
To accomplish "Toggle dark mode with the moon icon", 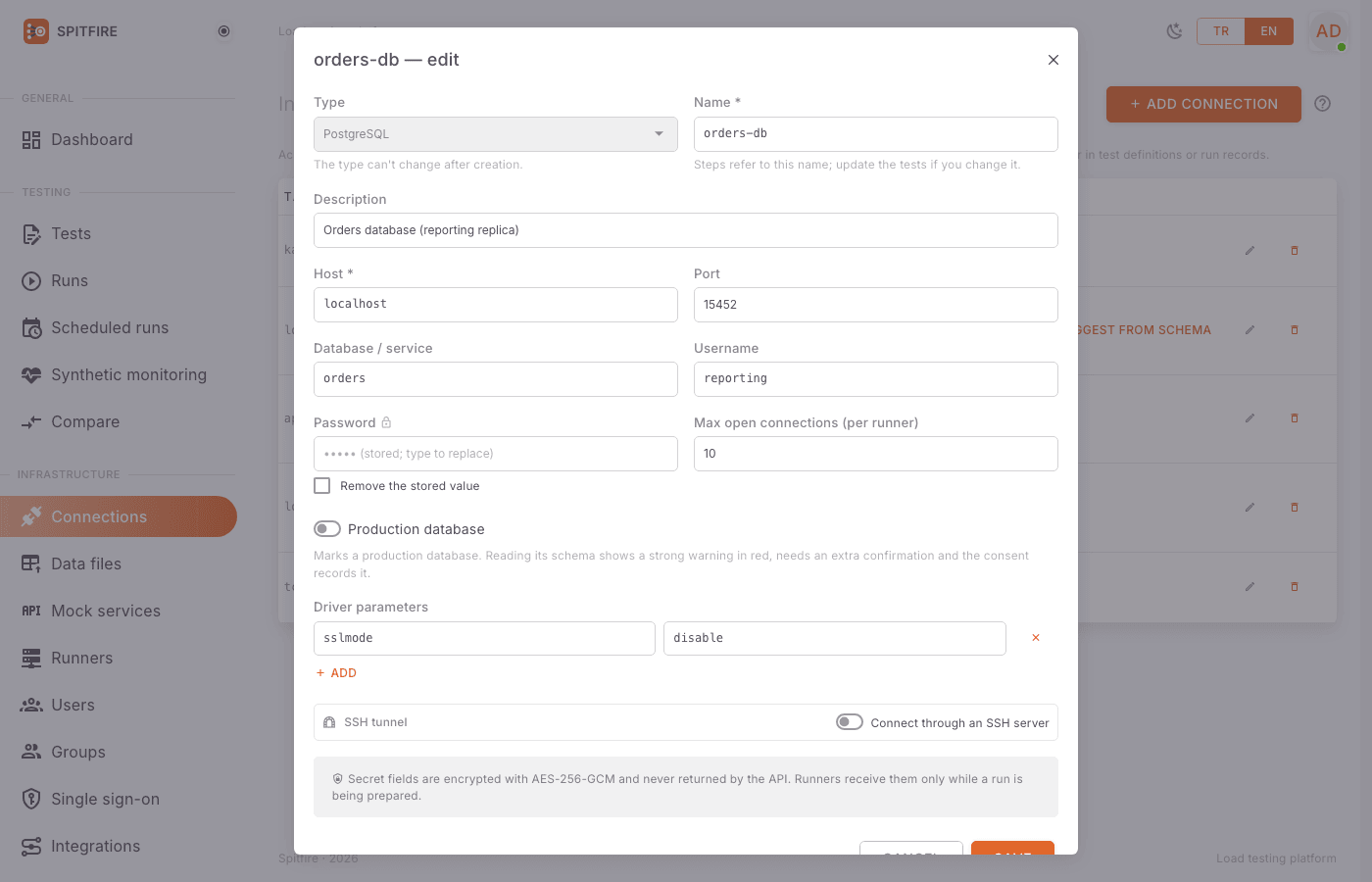I will pyautogui.click(x=1174, y=31).
